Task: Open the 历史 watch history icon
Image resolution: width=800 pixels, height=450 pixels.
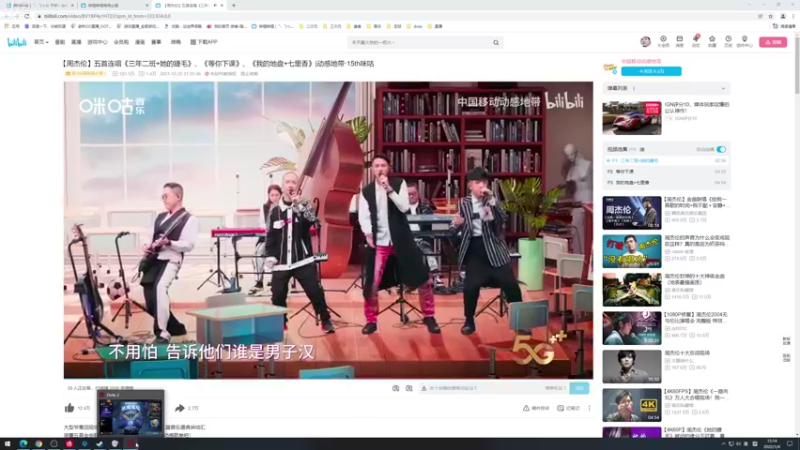Action: point(728,41)
